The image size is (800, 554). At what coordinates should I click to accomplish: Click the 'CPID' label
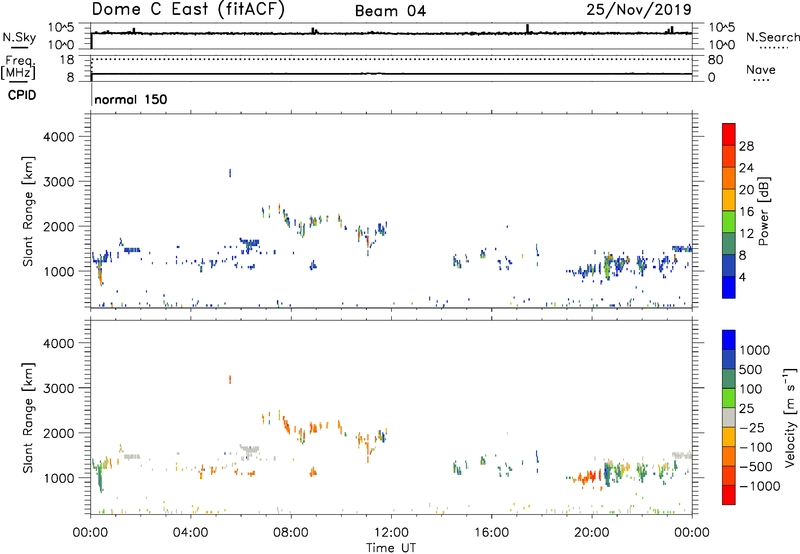tap(22, 95)
